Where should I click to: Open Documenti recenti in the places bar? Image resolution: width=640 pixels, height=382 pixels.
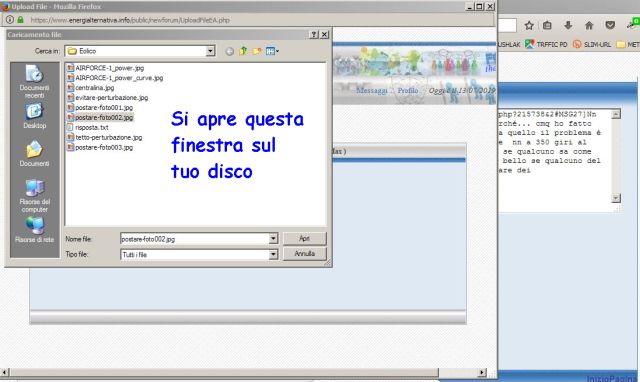coord(34,82)
